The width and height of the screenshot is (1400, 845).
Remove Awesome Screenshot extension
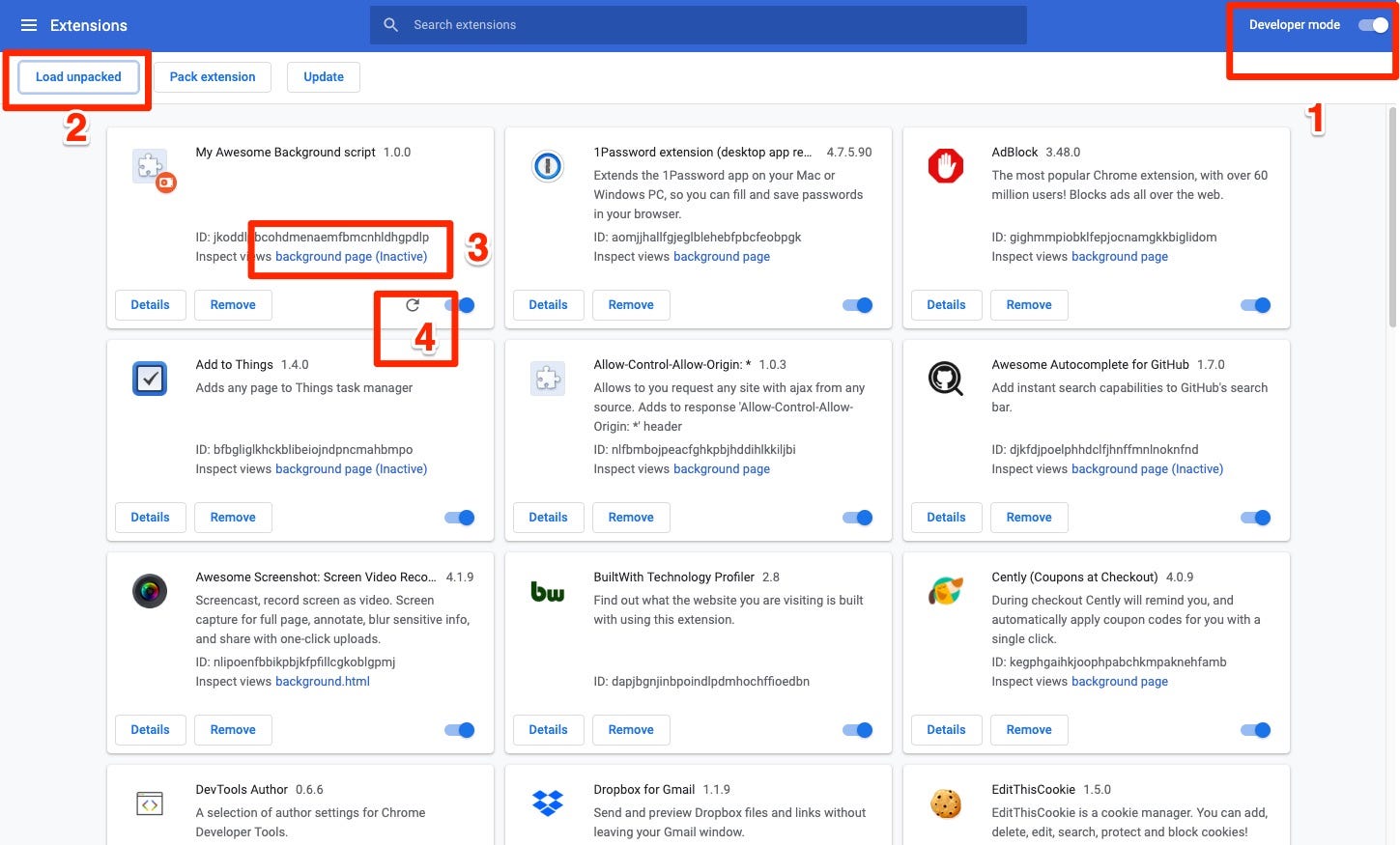233,730
